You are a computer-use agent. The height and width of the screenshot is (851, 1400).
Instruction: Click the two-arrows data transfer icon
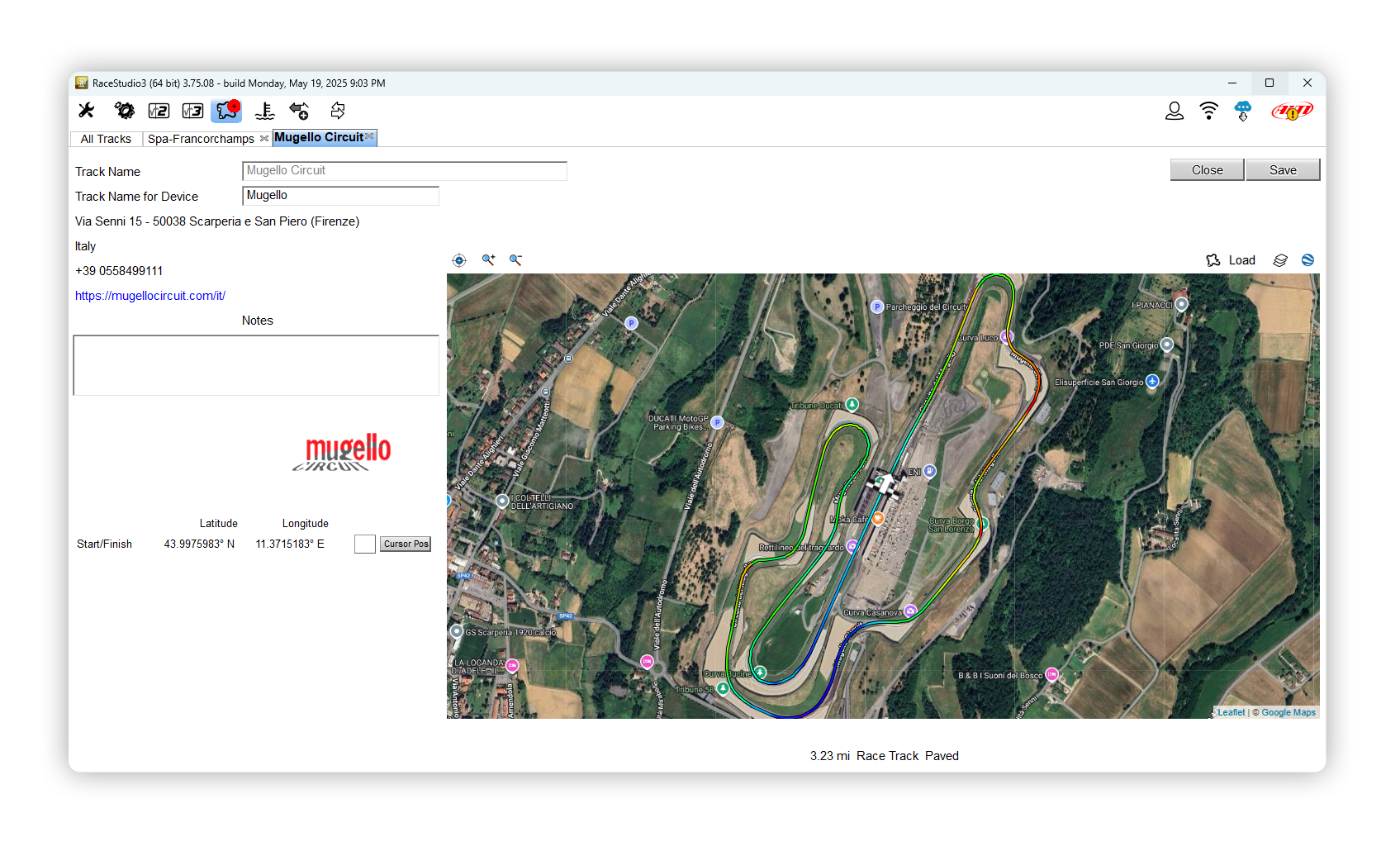tap(337, 111)
